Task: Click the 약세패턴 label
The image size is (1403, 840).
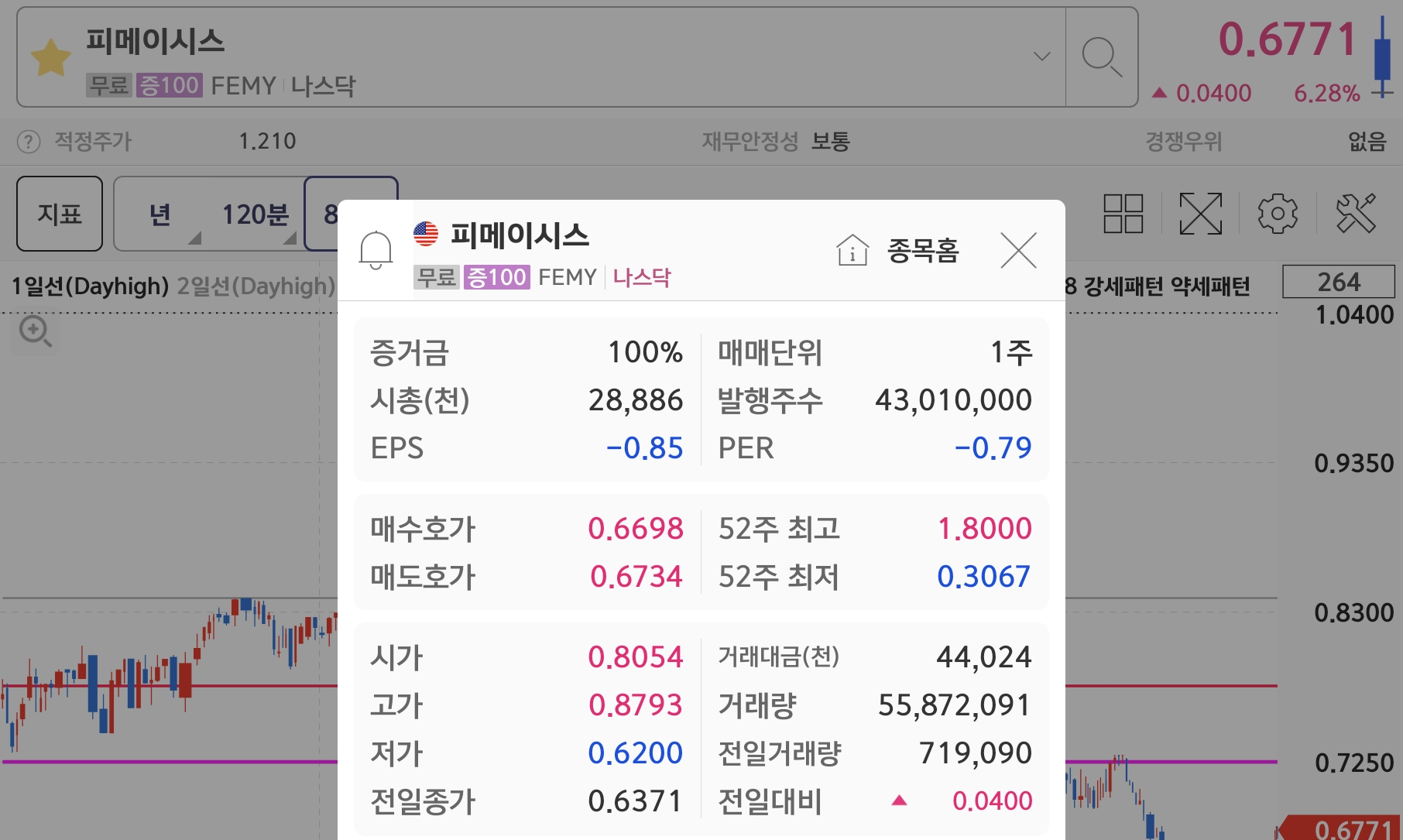Action: pos(1210,286)
